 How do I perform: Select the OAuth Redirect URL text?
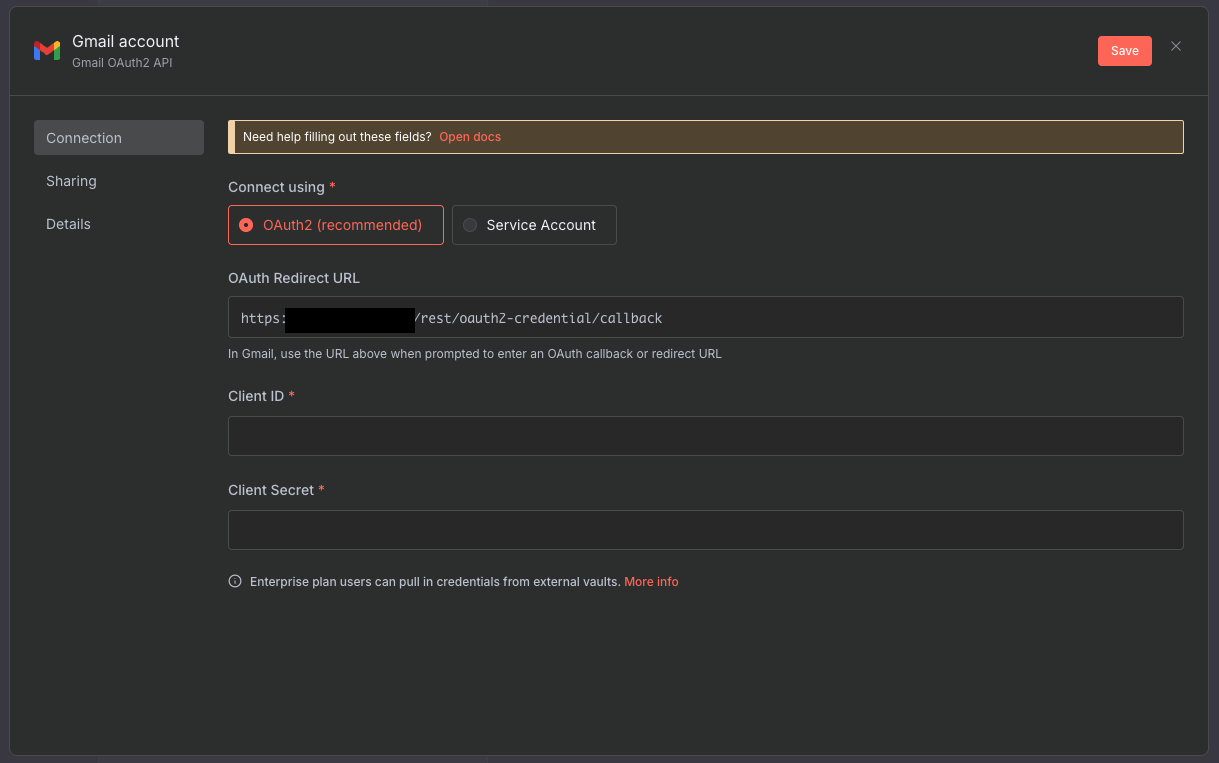(x=450, y=317)
